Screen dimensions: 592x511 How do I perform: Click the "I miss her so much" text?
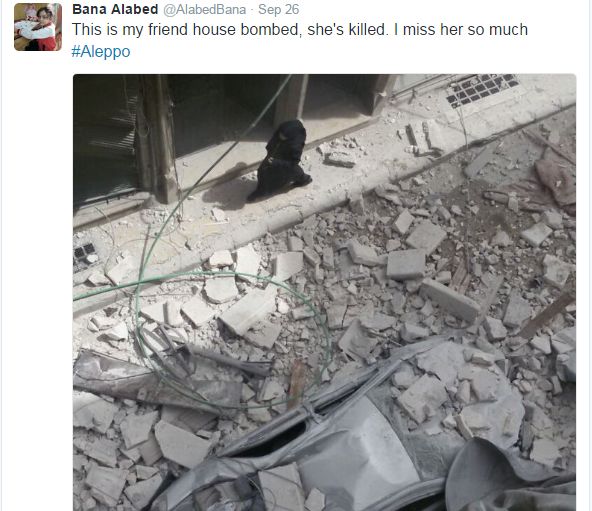point(461,29)
